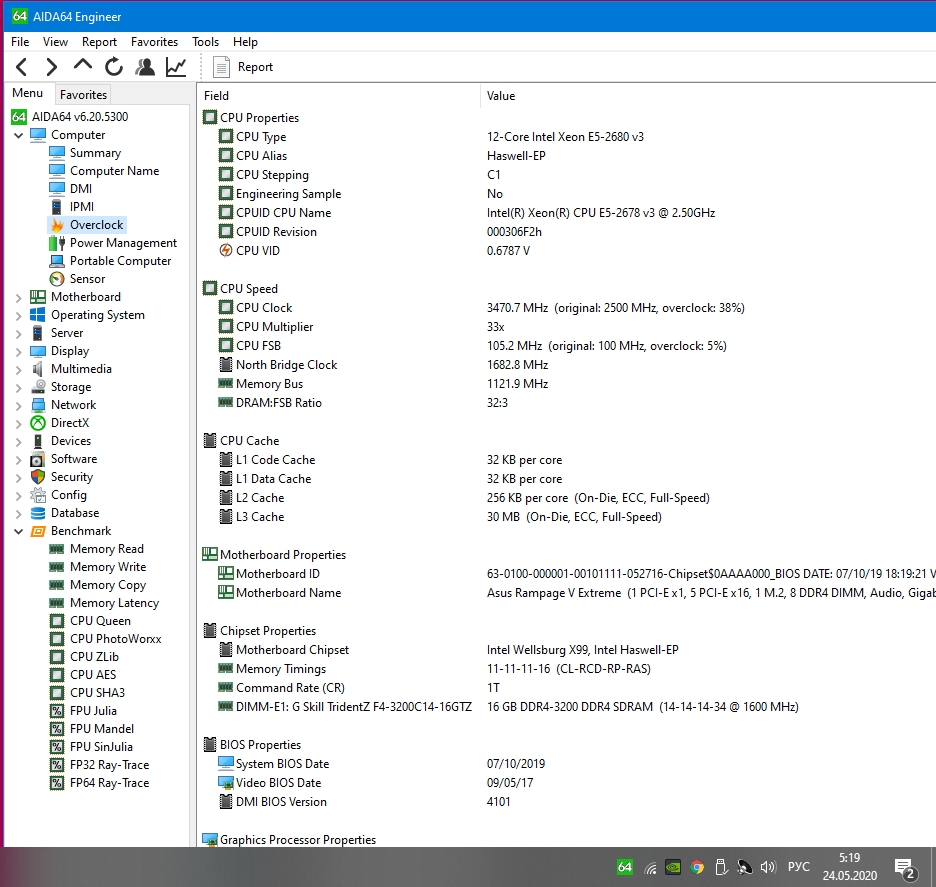Expand the Server tree node
The image size is (936, 887).
[19, 333]
